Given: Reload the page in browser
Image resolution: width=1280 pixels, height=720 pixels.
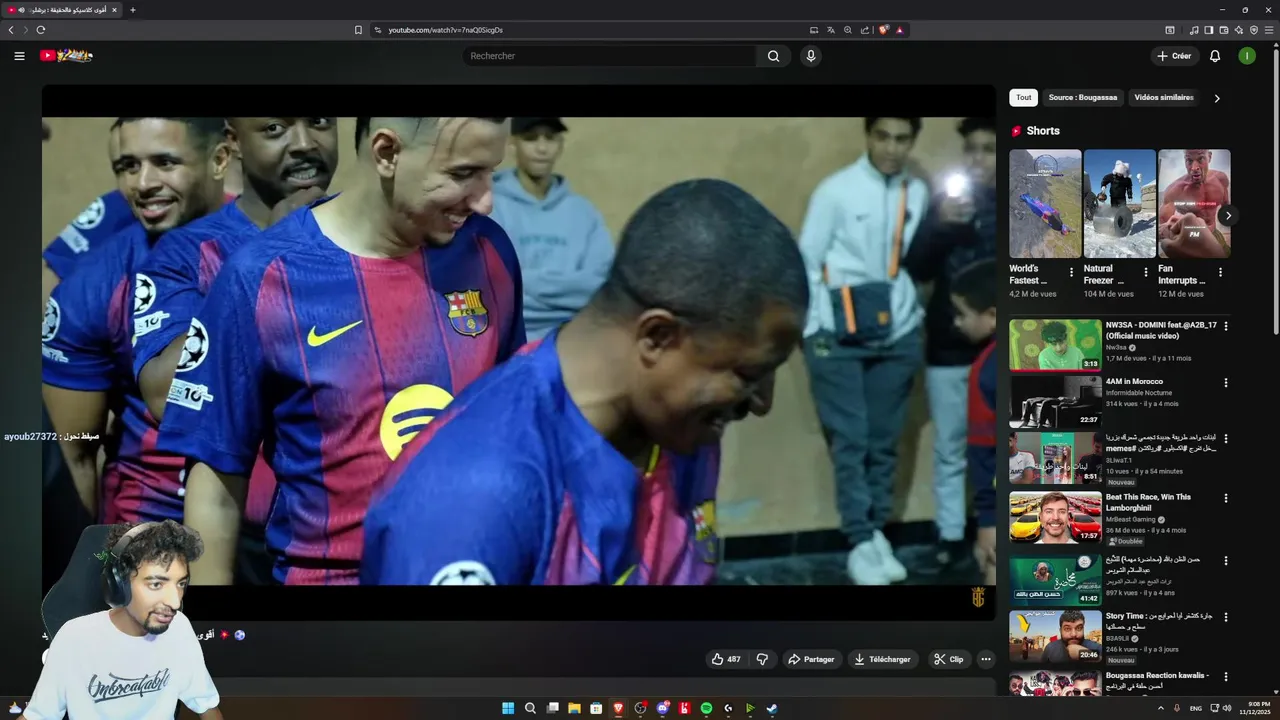Looking at the screenshot, I should pos(41,30).
